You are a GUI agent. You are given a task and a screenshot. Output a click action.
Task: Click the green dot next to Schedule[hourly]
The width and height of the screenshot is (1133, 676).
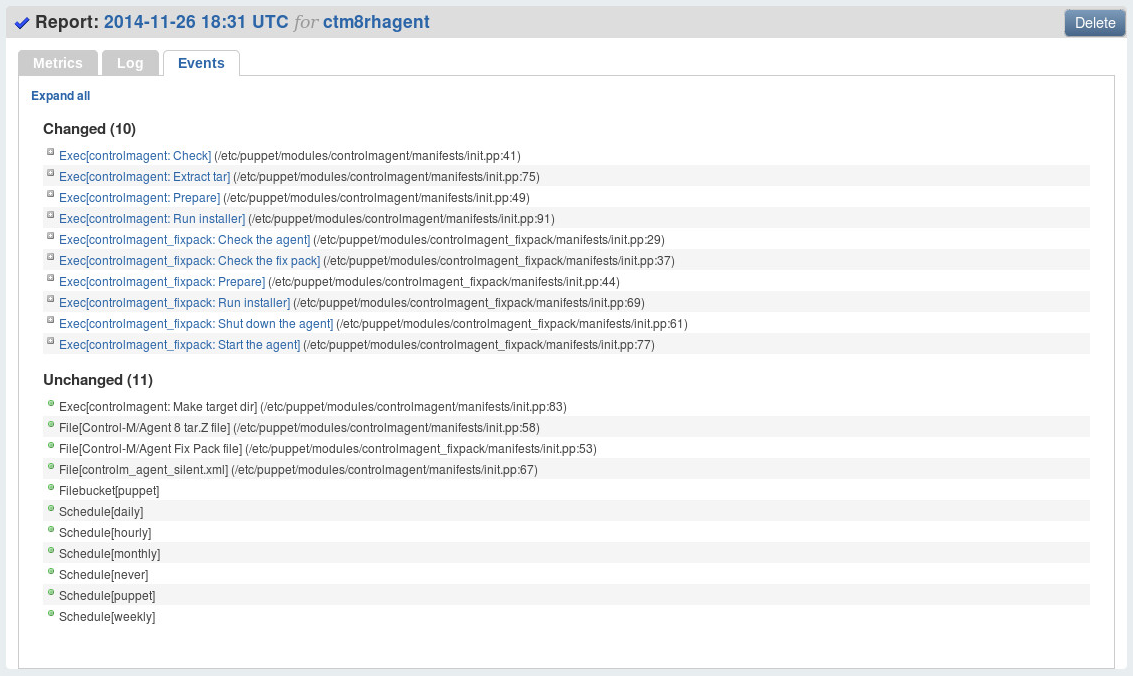(x=50, y=529)
